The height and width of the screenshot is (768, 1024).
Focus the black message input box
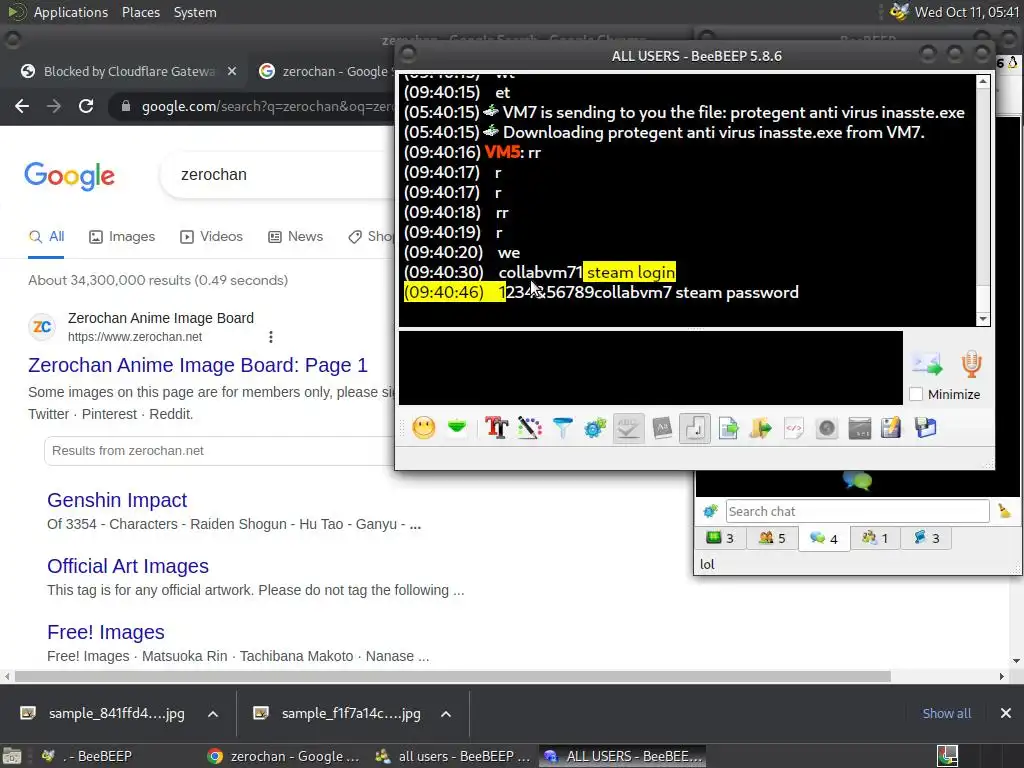click(650, 368)
